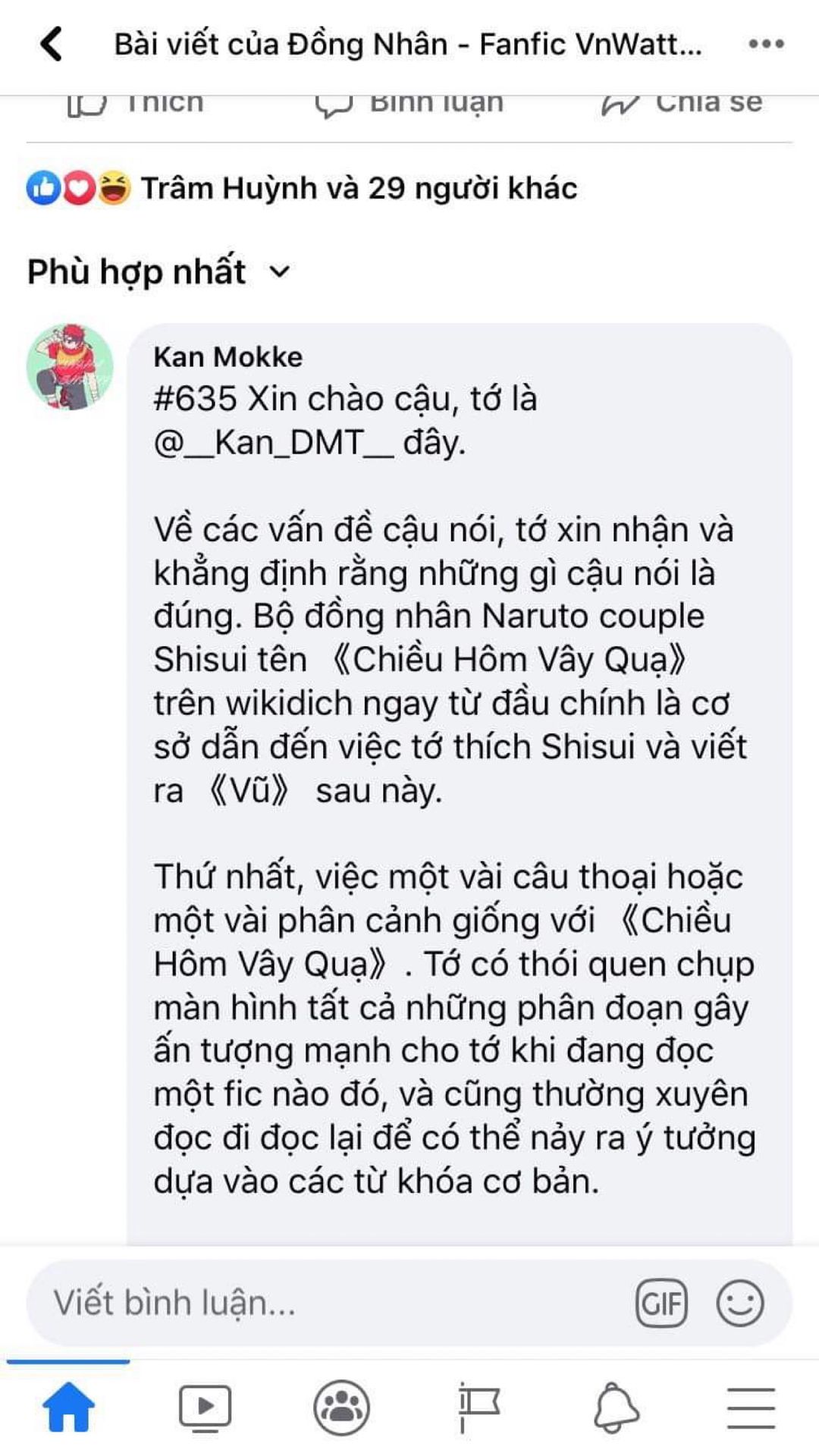Image resolution: width=819 pixels, height=1456 pixels.
Task: Tap the back arrow icon
Action: (x=52, y=44)
